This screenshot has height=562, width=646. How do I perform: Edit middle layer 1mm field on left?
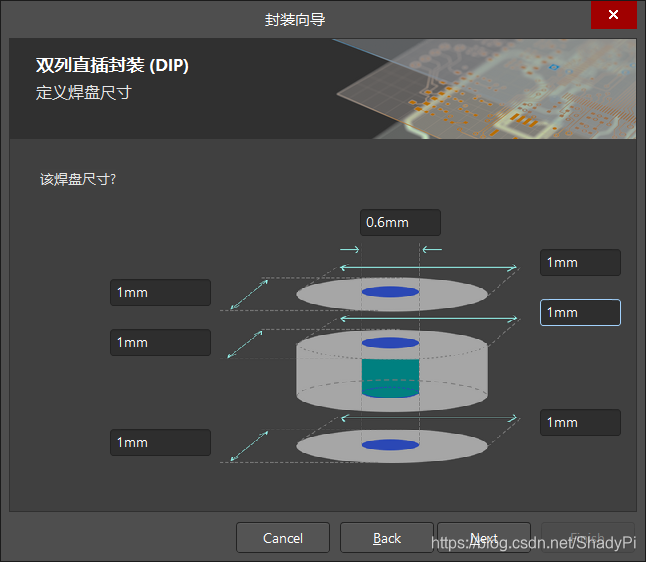click(x=160, y=342)
